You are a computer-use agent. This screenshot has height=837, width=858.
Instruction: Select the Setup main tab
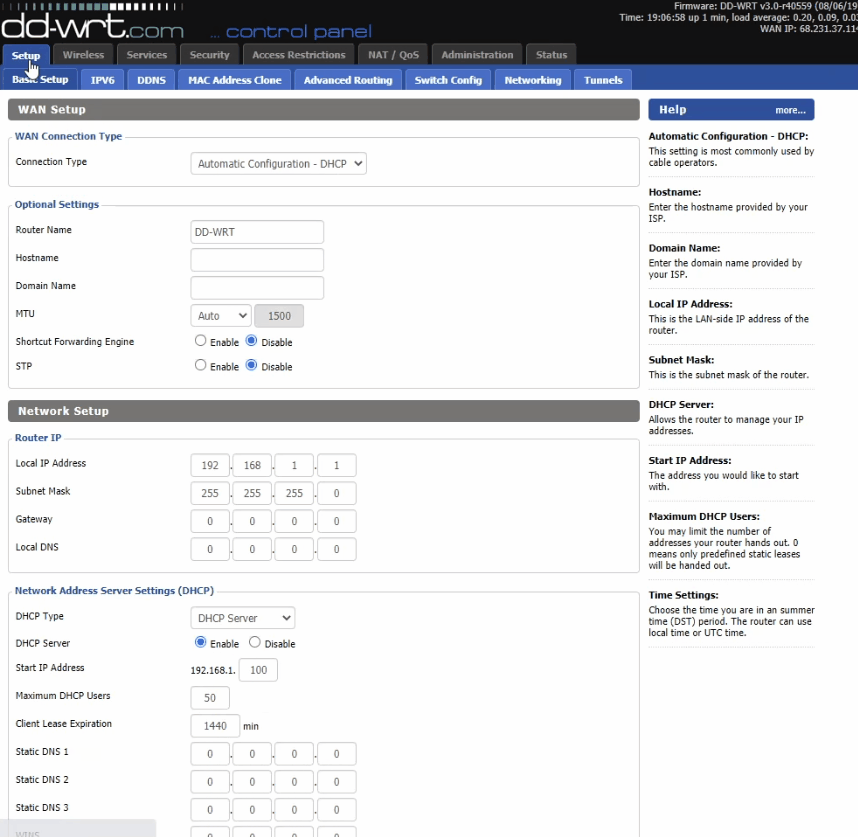pos(26,55)
